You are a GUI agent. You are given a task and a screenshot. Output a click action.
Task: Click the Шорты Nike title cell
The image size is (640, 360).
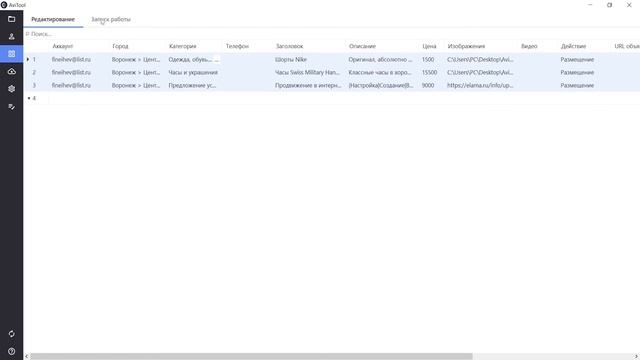pos(291,60)
